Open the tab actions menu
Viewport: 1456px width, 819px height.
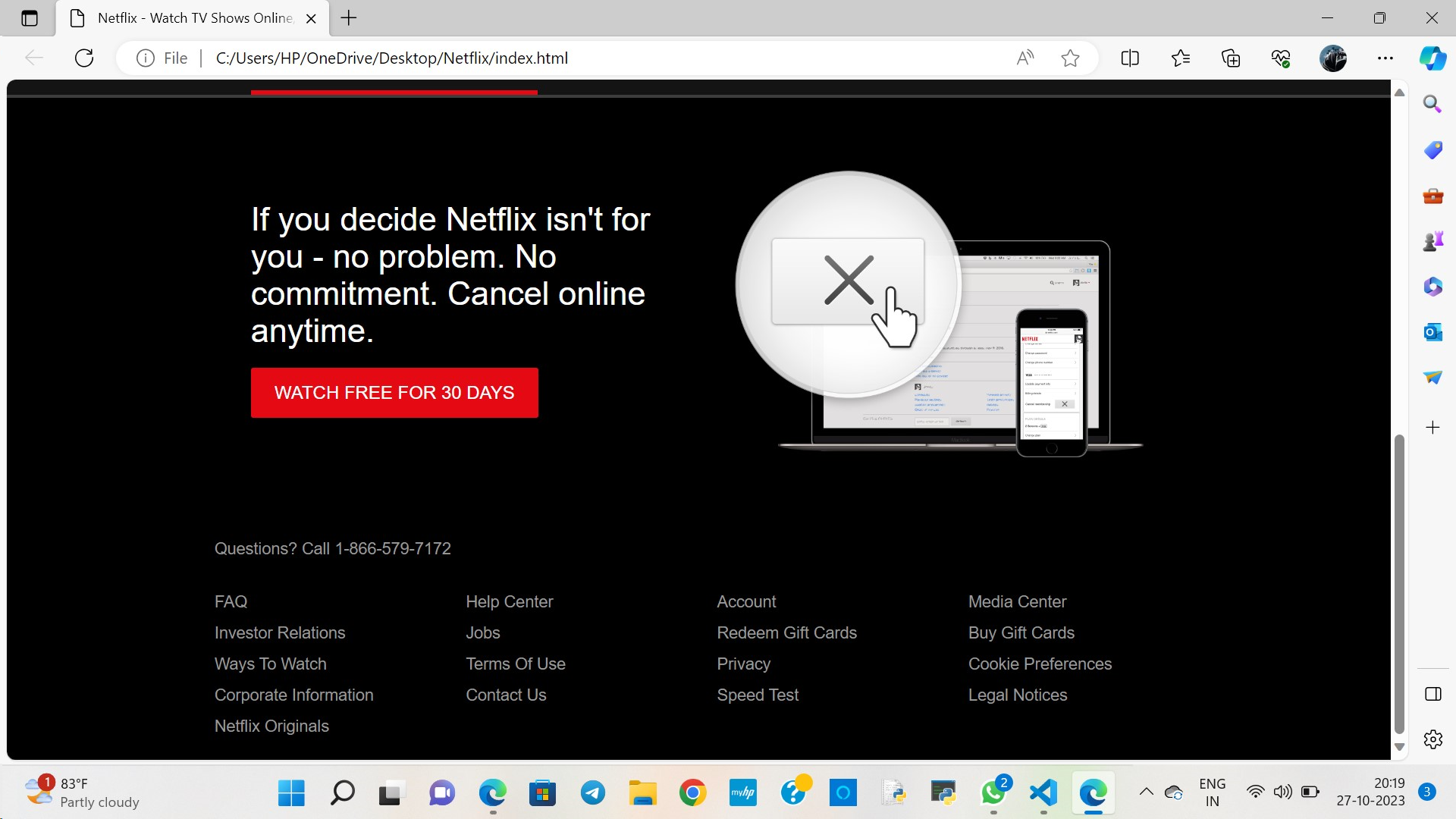point(30,18)
